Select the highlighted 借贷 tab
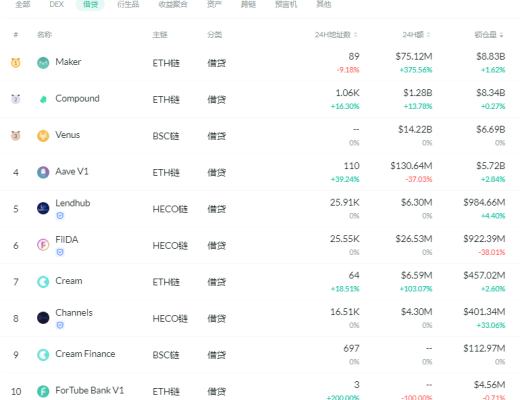Image resolution: width=520 pixels, height=400 pixels. click(x=90, y=4)
